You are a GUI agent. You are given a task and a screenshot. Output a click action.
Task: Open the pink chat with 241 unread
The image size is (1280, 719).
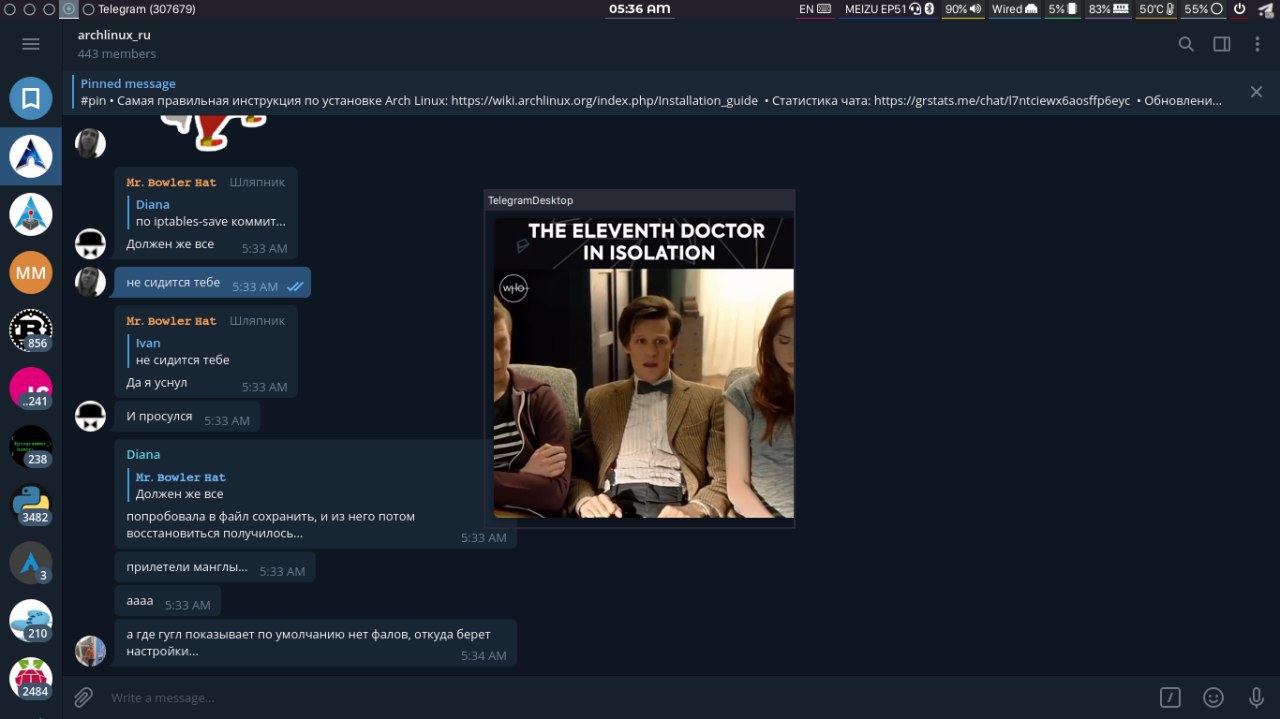[x=31, y=388]
